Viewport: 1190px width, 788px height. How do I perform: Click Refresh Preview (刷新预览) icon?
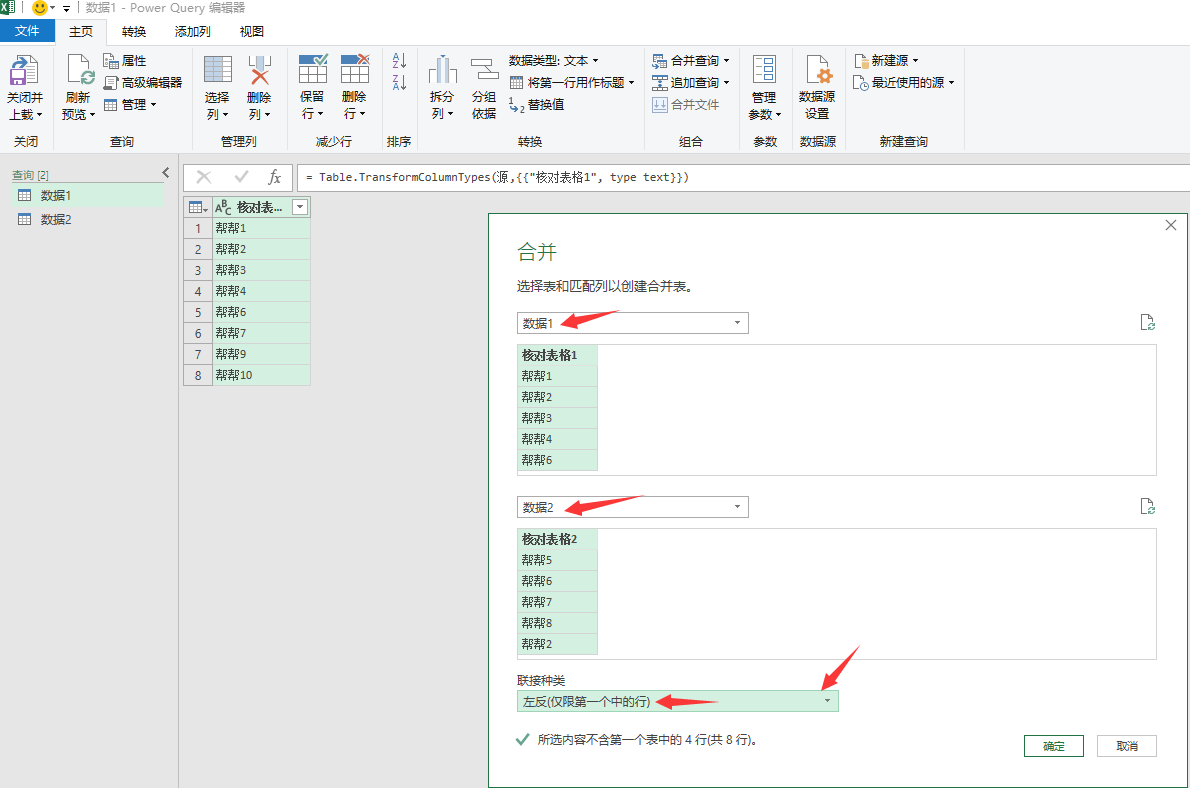pyautogui.click(x=79, y=70)
